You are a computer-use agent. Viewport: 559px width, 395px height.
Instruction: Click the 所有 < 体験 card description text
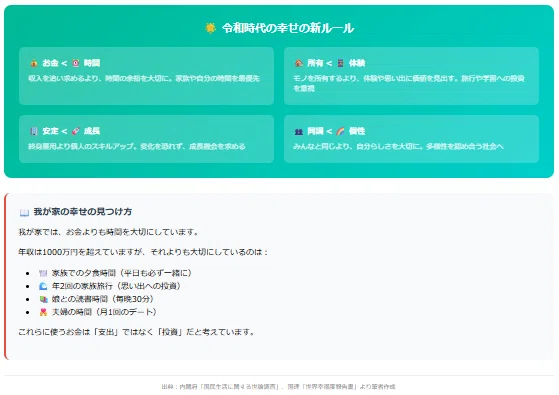coord(409,83)
